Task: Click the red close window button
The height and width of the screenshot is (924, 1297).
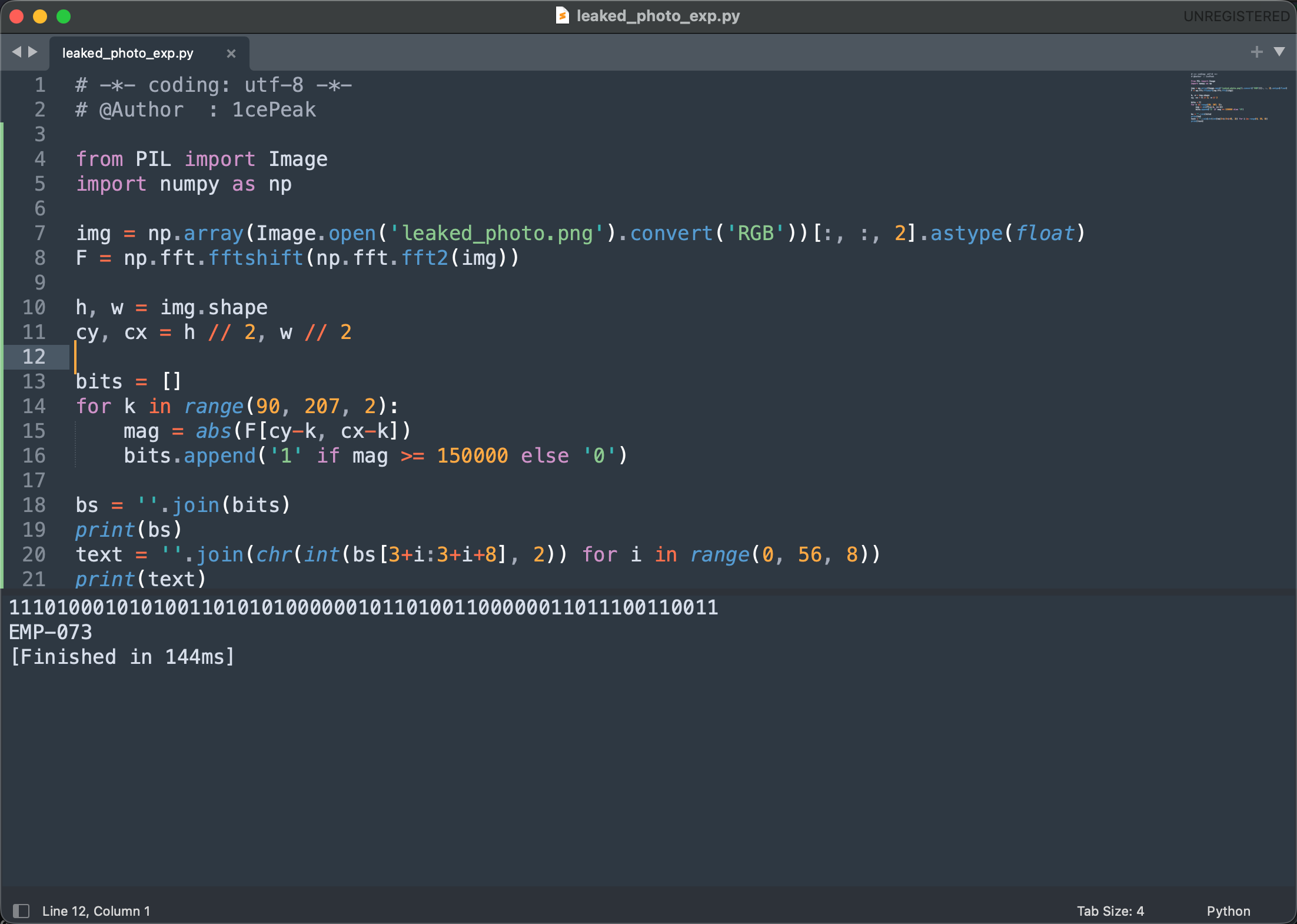Action: pyautogui.click(x=16, y=16)
